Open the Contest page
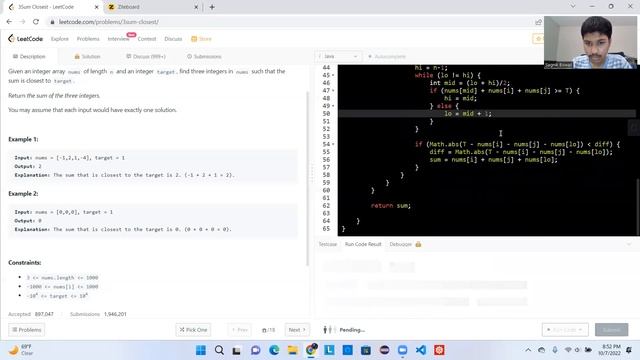640x360 pixels. [147, 39]
